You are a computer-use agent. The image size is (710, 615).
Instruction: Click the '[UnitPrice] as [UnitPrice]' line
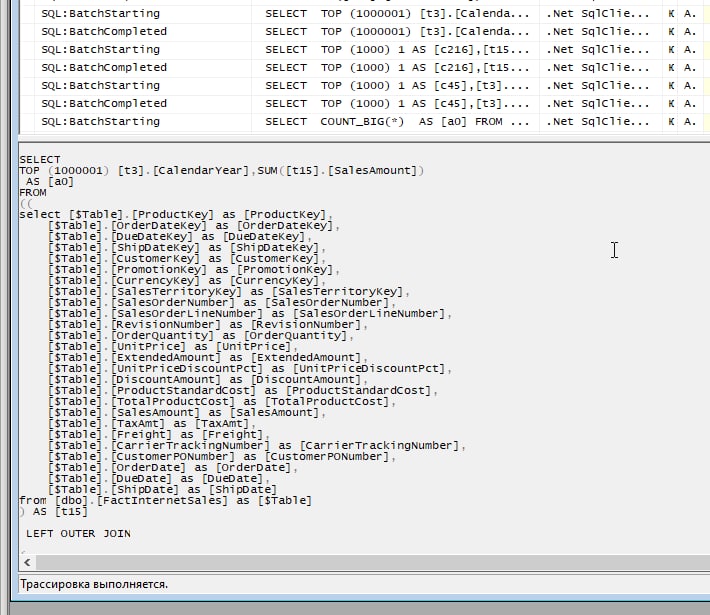pyautogui.click(x=173, y=346)
